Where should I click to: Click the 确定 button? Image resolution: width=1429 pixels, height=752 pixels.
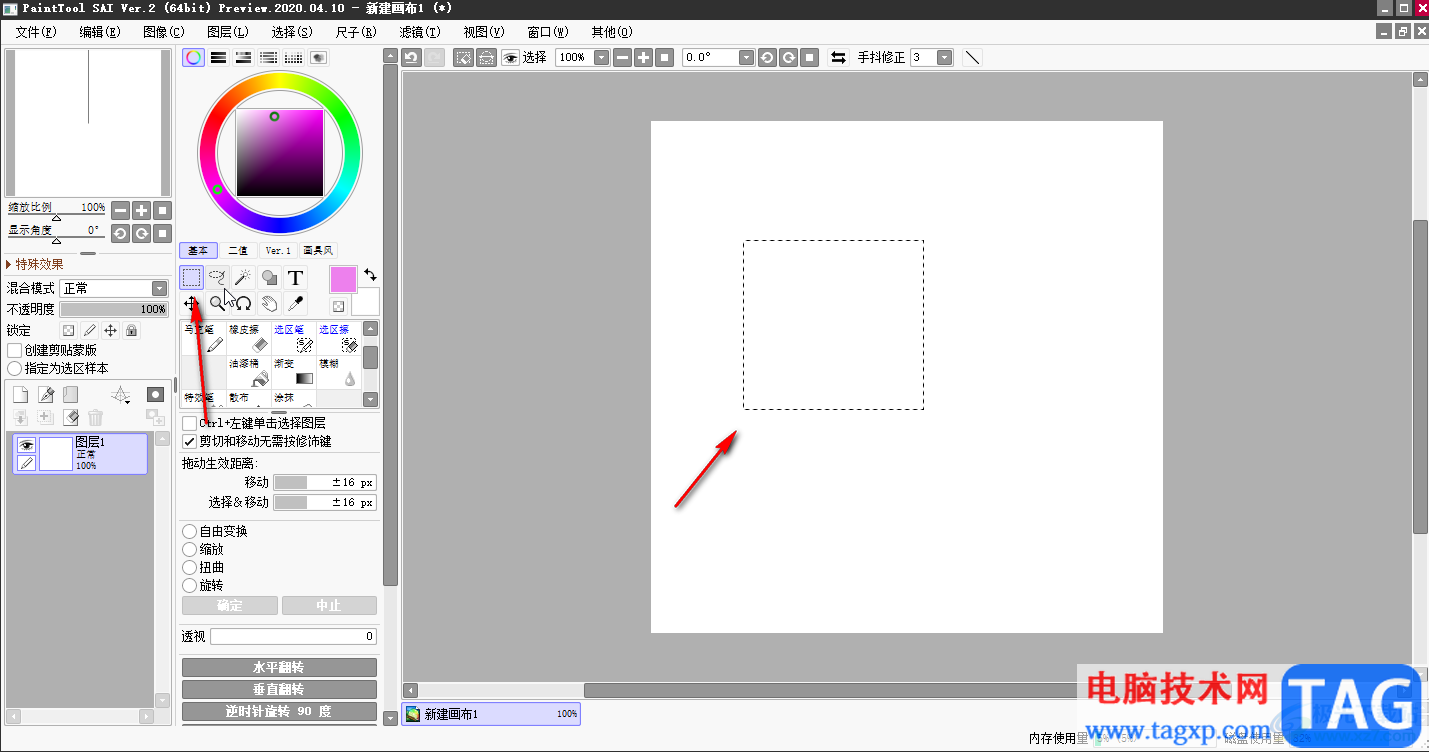pyautogui.click(x=230, y=605)
